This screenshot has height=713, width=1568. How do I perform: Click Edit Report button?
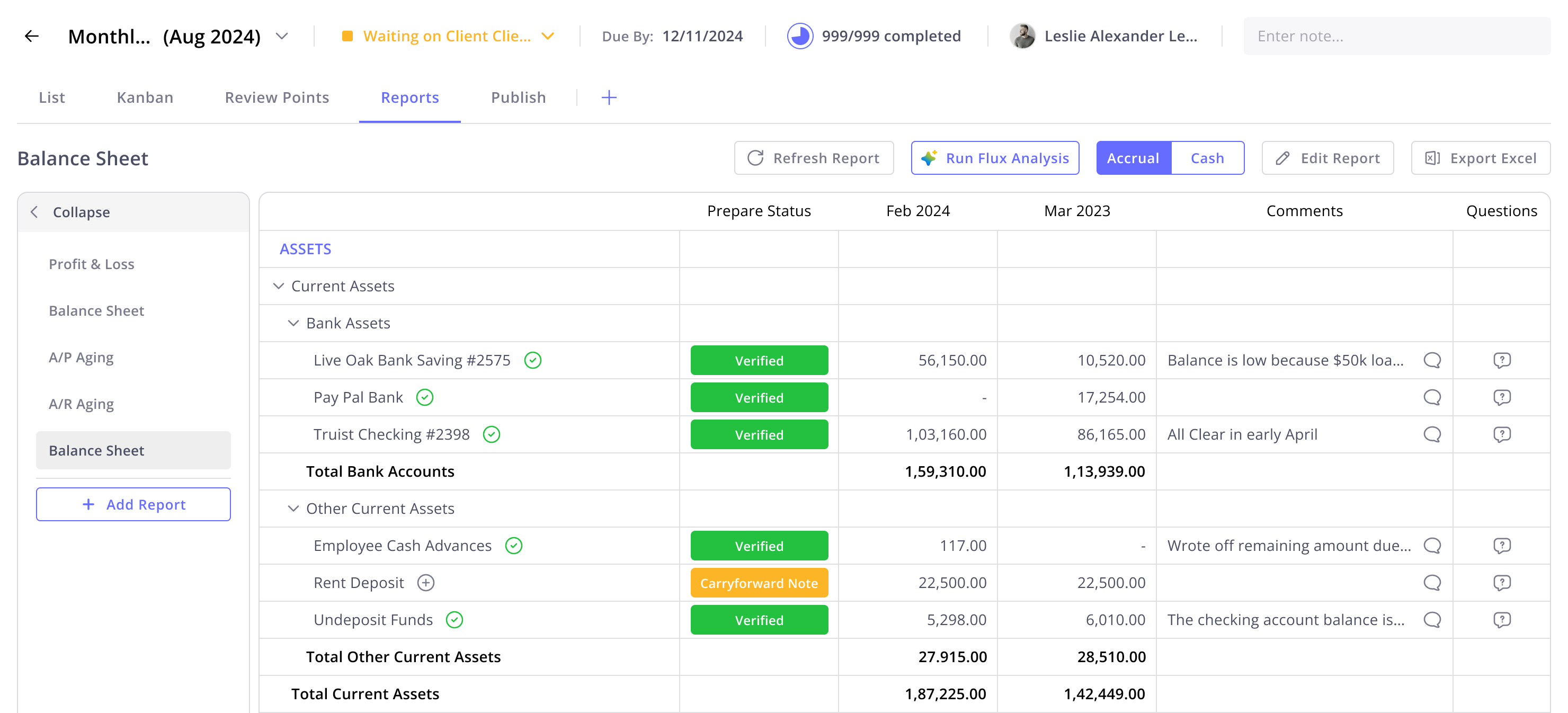click(1328, 158)
